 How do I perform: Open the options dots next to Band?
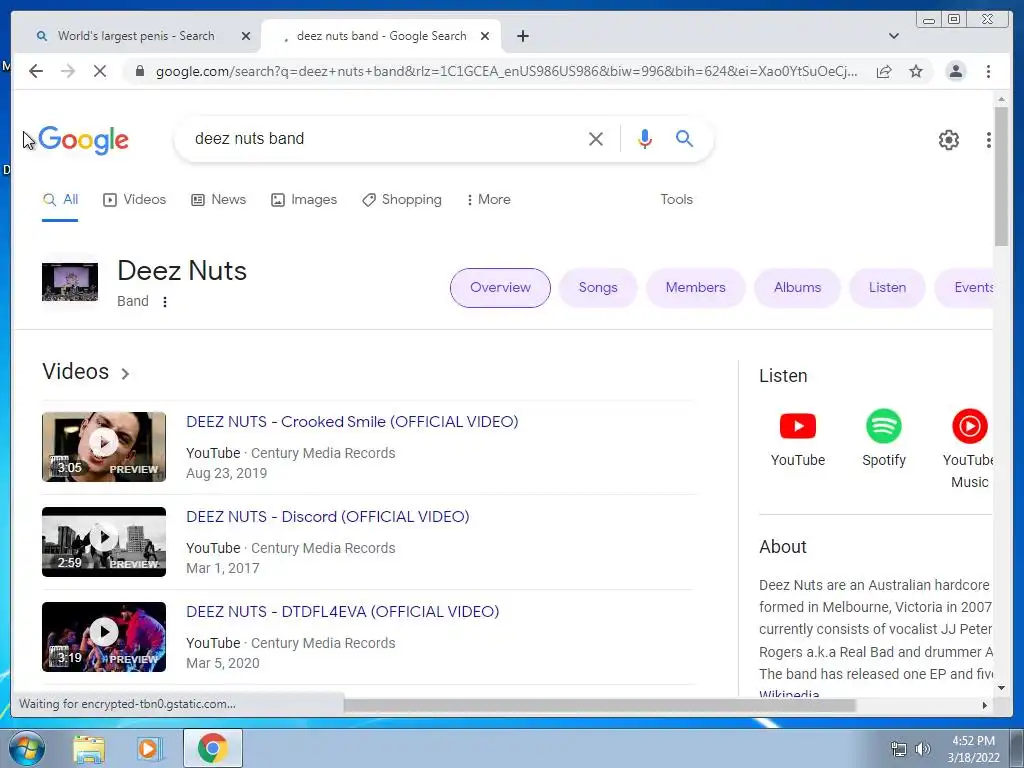[165, 302]
